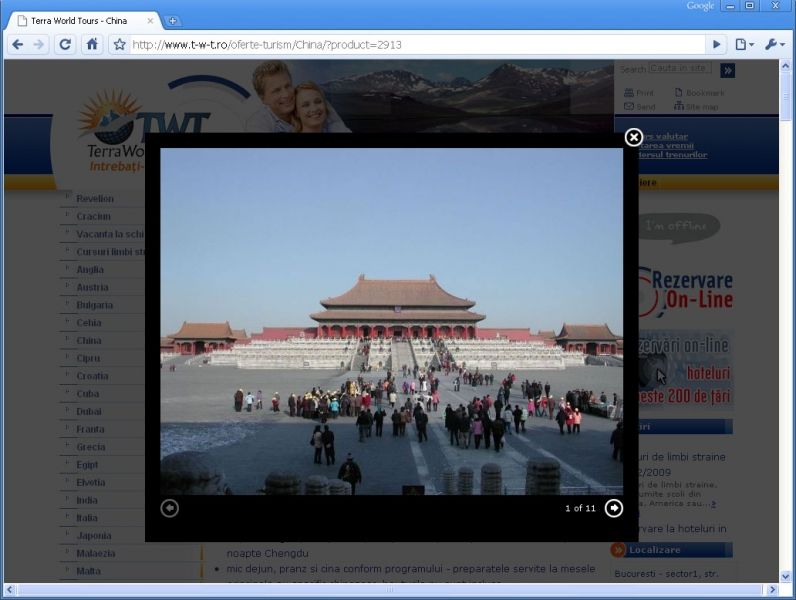This screenshot has height=600, width=796.
Task: Open a new browser tab
Action: tap(173, 20)
